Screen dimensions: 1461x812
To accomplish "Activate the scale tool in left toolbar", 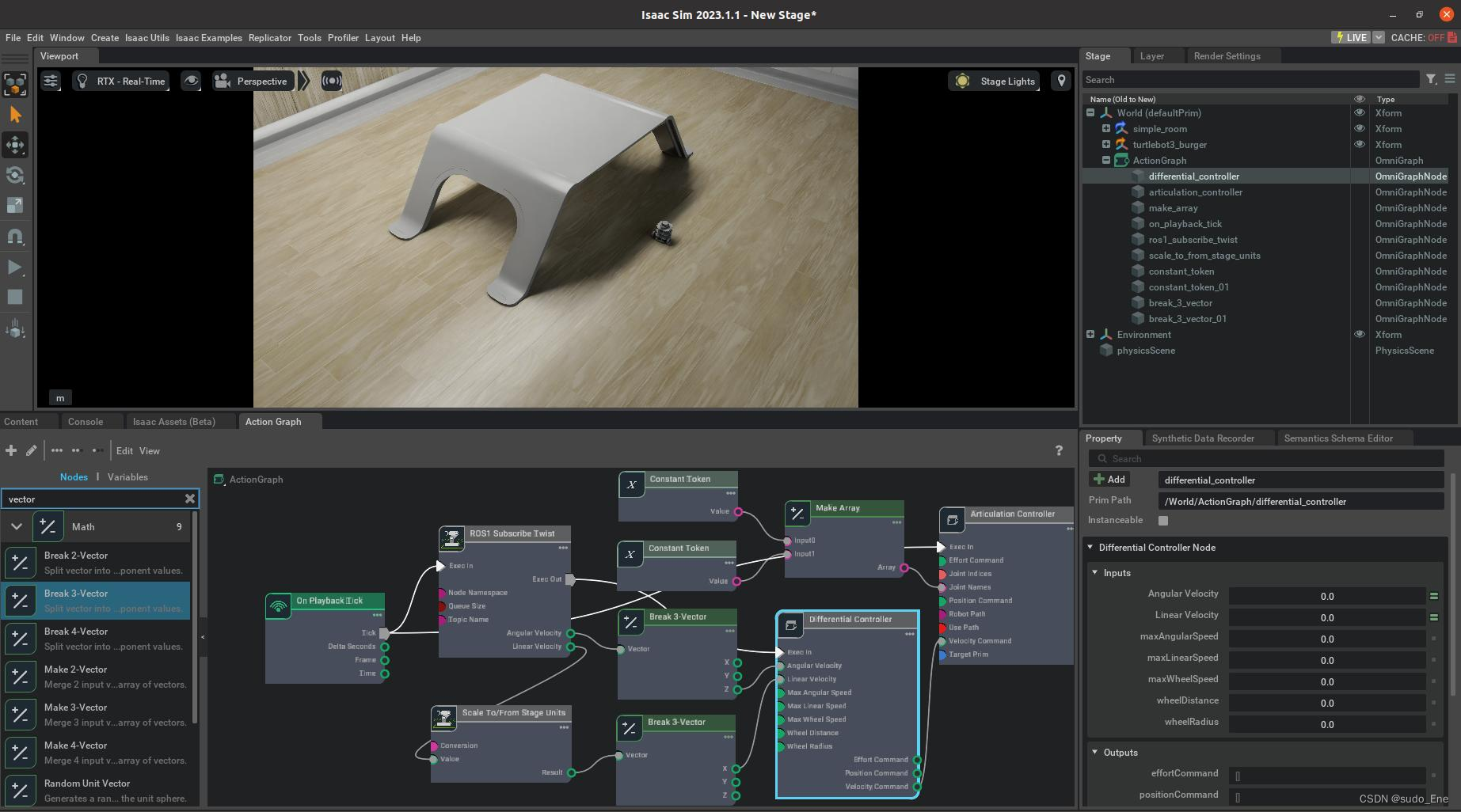I will 15,206.
